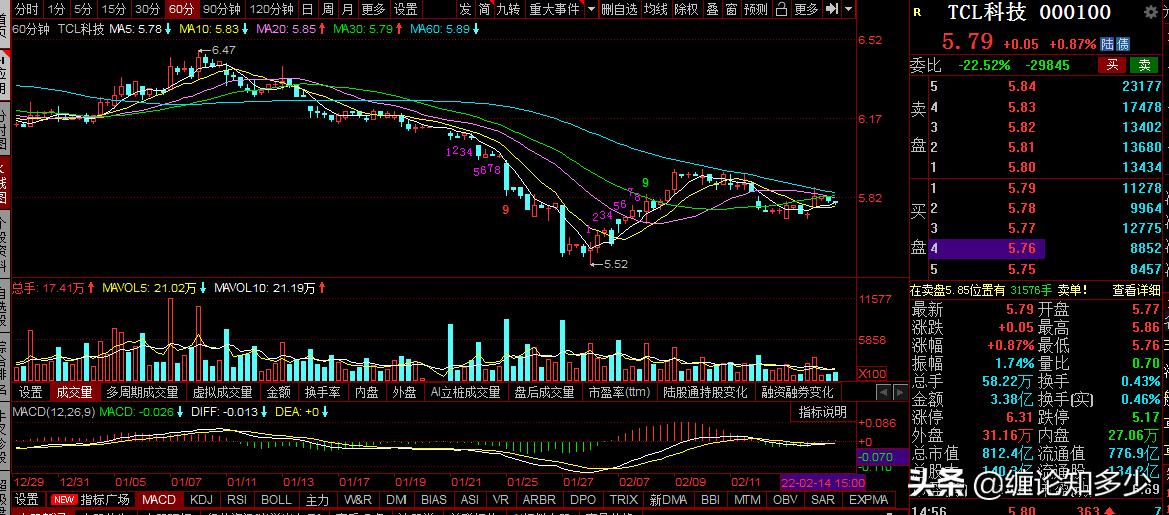Screen dimensions: 1169x515
Task: Toggle the 九转 indicator
Action: click(508, 10)
